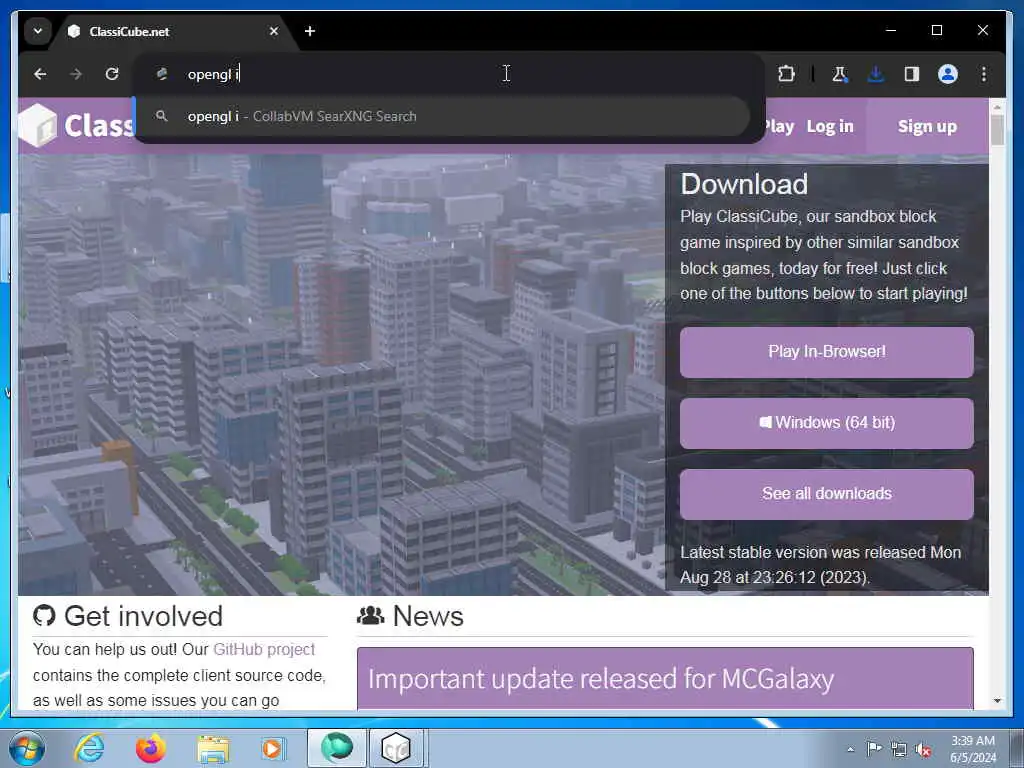Viewport: 1024px width, 768px height.
Task: Toggle the browser side panel icon
Action: [x=912, y=74]
